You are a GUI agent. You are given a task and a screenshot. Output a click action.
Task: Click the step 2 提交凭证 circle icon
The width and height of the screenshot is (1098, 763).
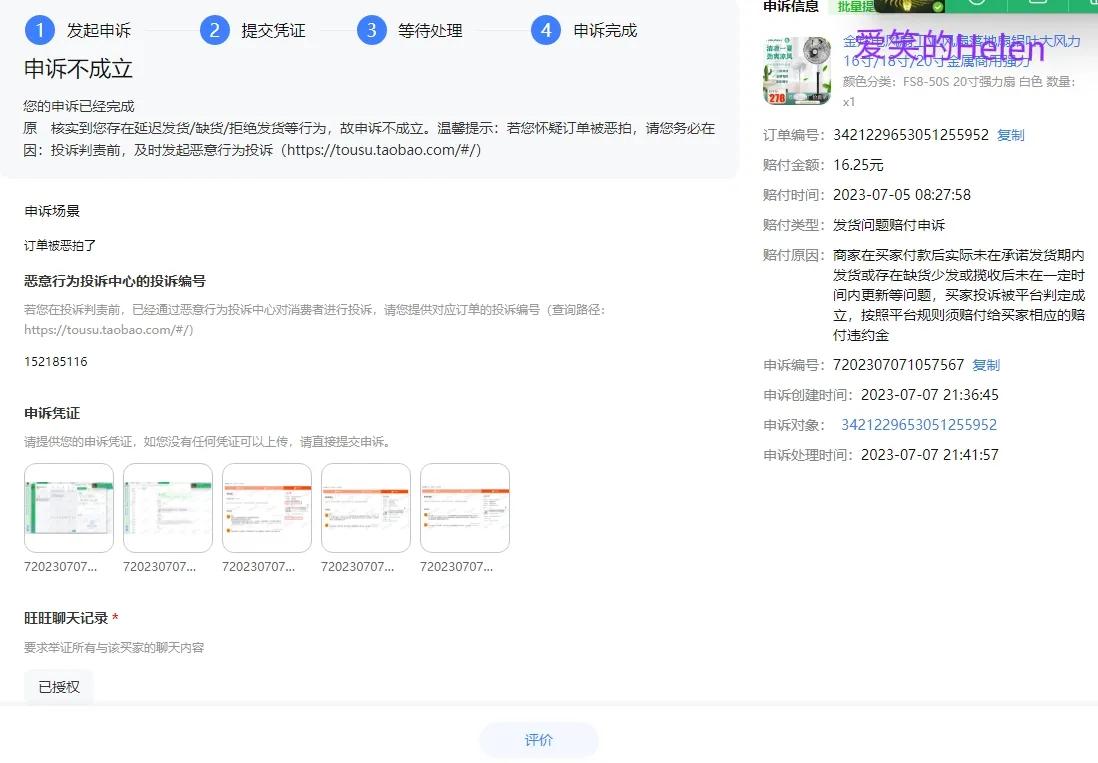pyautogui.click(x=214, y=30)
